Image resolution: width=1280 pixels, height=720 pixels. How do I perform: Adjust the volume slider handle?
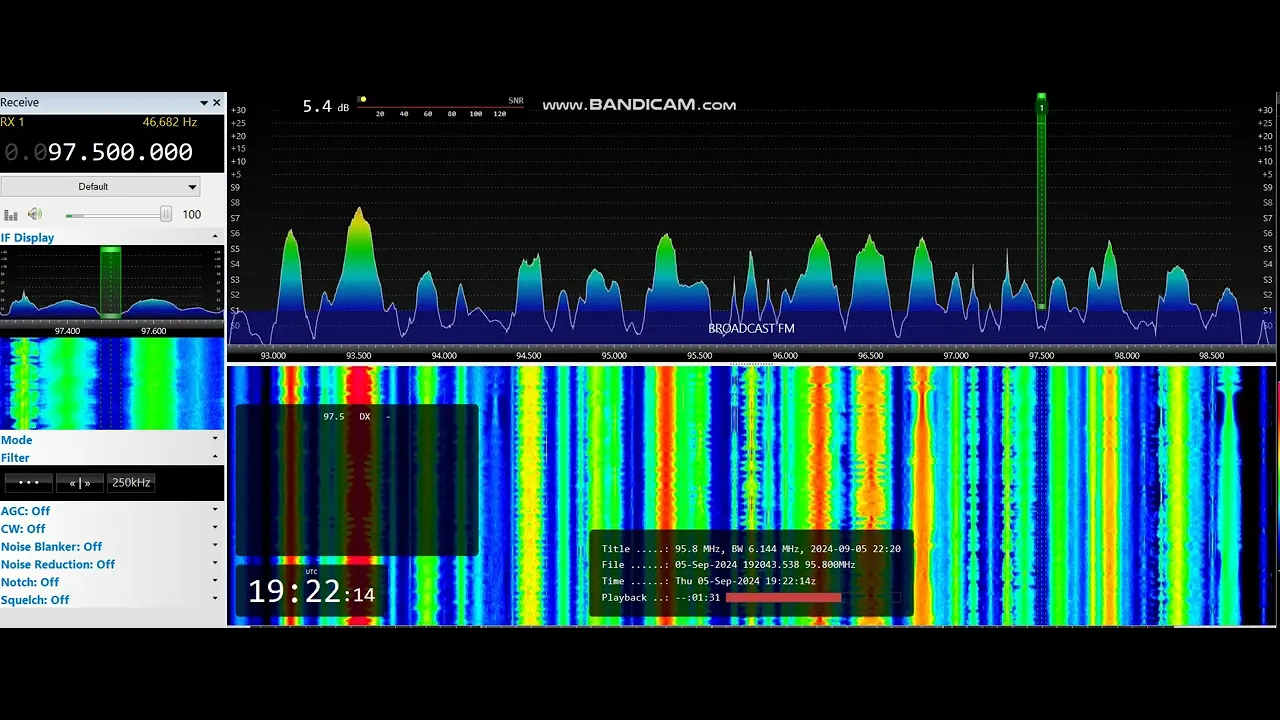point(166,214)
